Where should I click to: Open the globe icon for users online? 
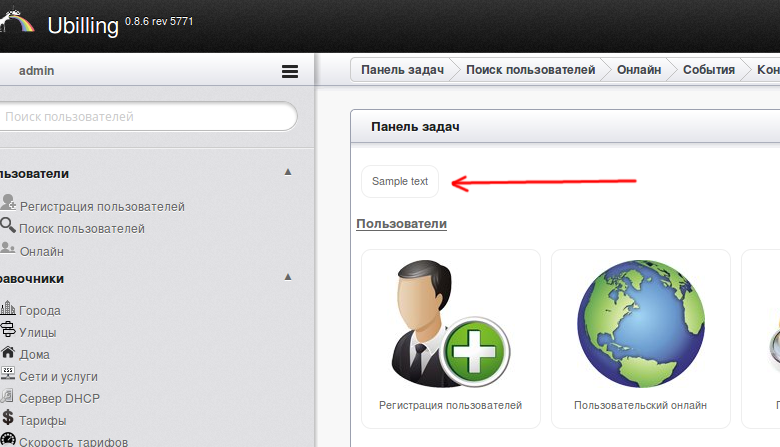pos(640,320)
